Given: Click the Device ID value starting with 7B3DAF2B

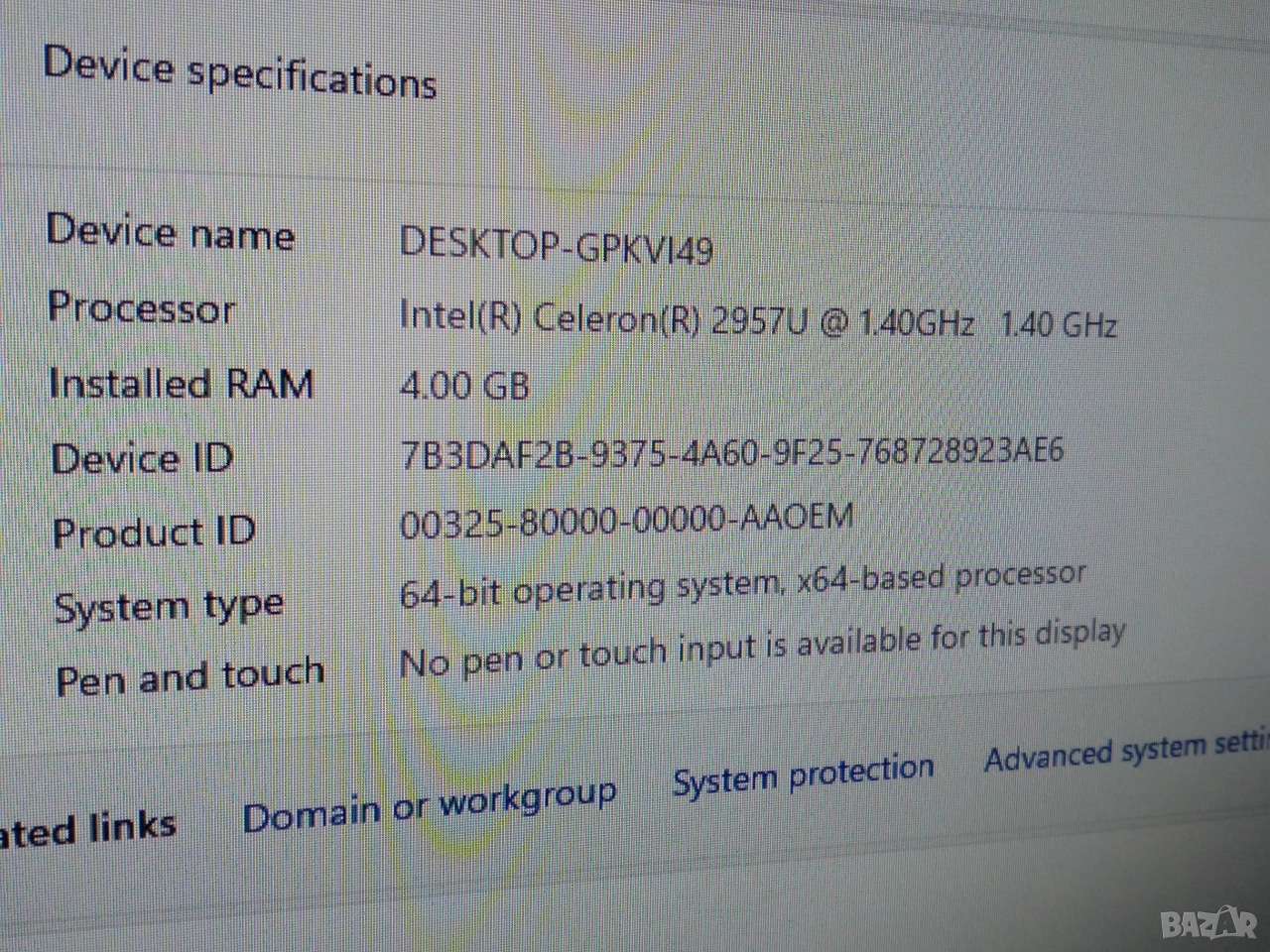Looking at the screenshot, I should [731, 452].
